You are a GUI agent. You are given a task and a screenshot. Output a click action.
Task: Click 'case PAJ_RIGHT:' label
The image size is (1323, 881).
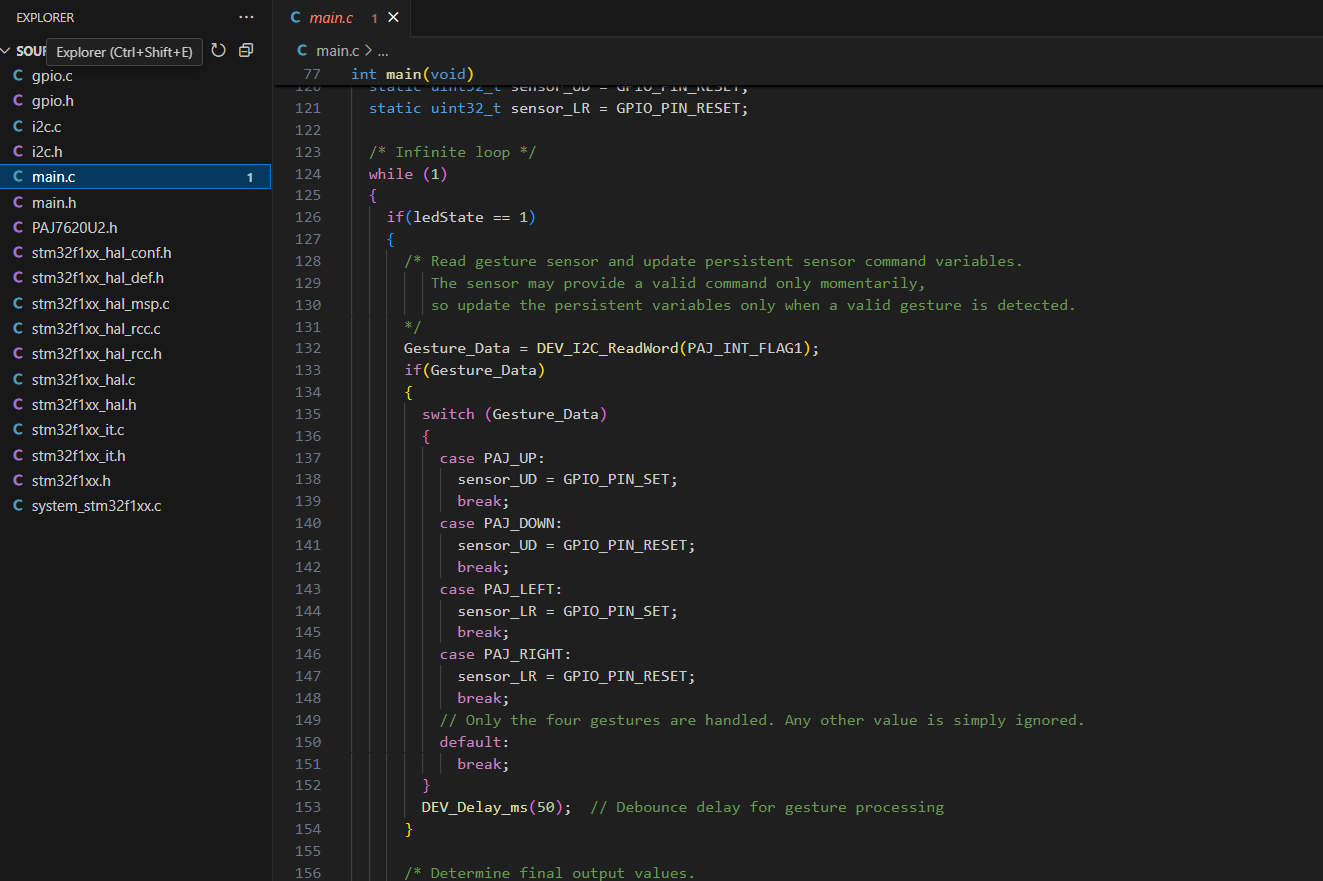click(506, 654)
